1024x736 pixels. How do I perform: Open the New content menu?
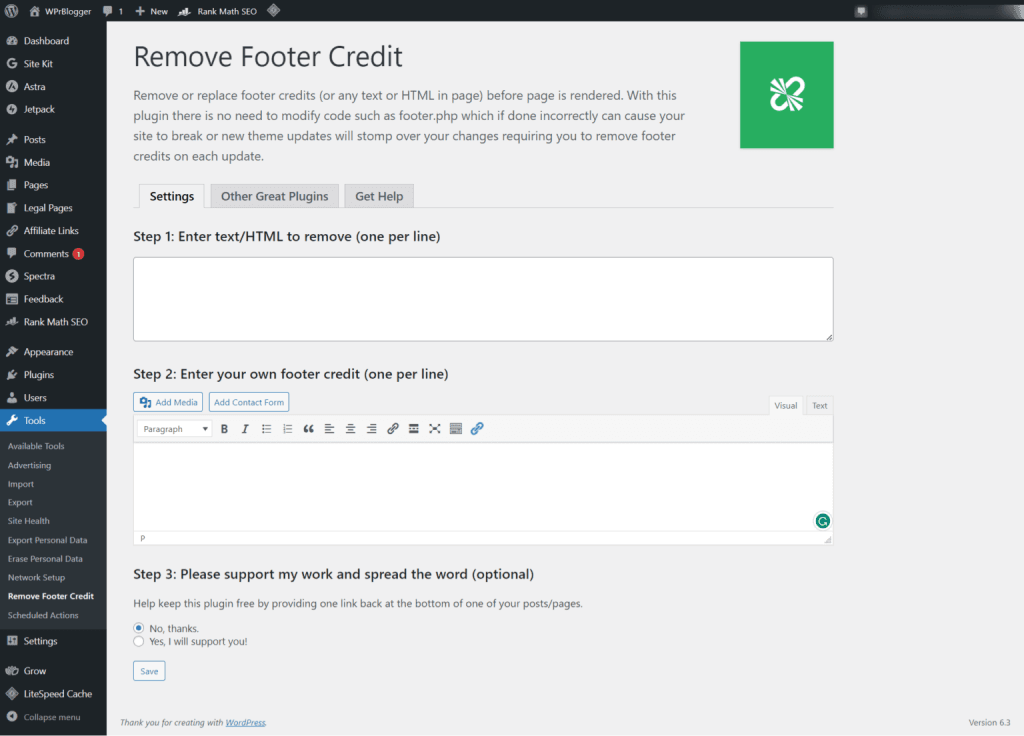[152, 11]
